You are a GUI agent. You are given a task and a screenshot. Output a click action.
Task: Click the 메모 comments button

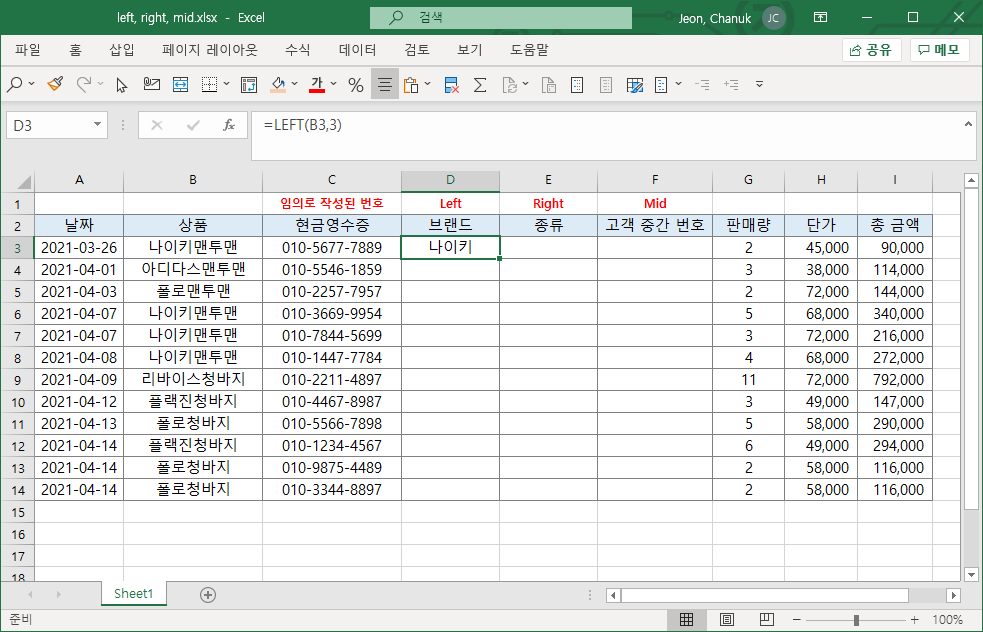coord(940,50)
